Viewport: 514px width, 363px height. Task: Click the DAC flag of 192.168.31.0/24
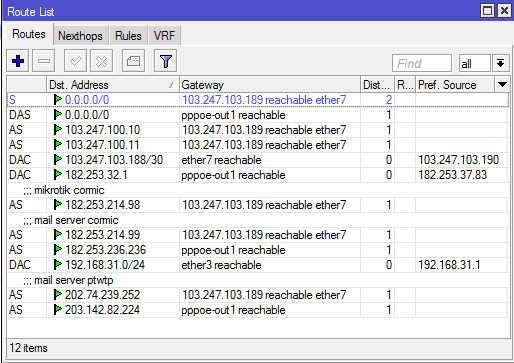click(20, 265)
